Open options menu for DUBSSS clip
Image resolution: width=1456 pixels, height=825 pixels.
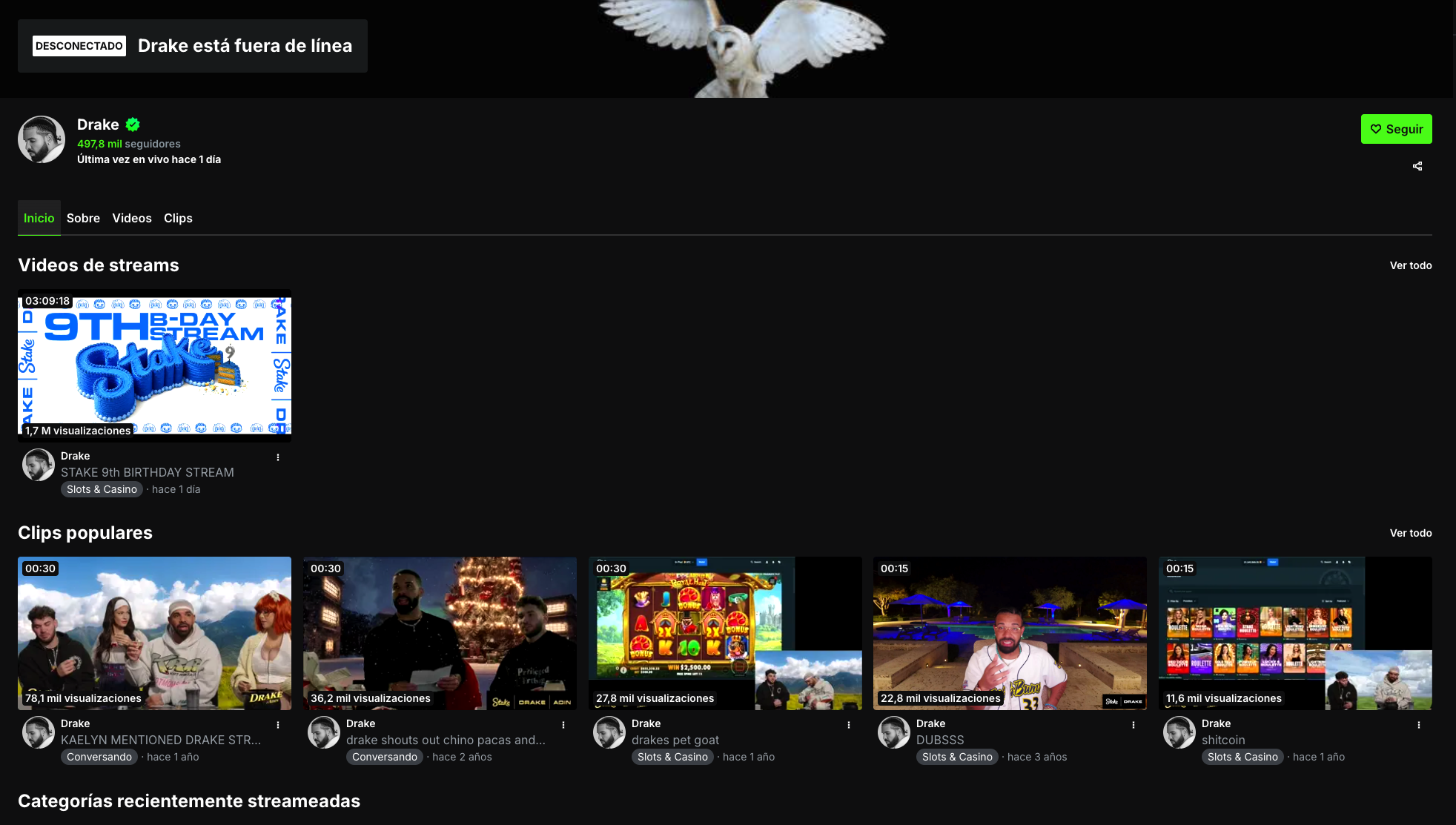tap(1134, 725)
